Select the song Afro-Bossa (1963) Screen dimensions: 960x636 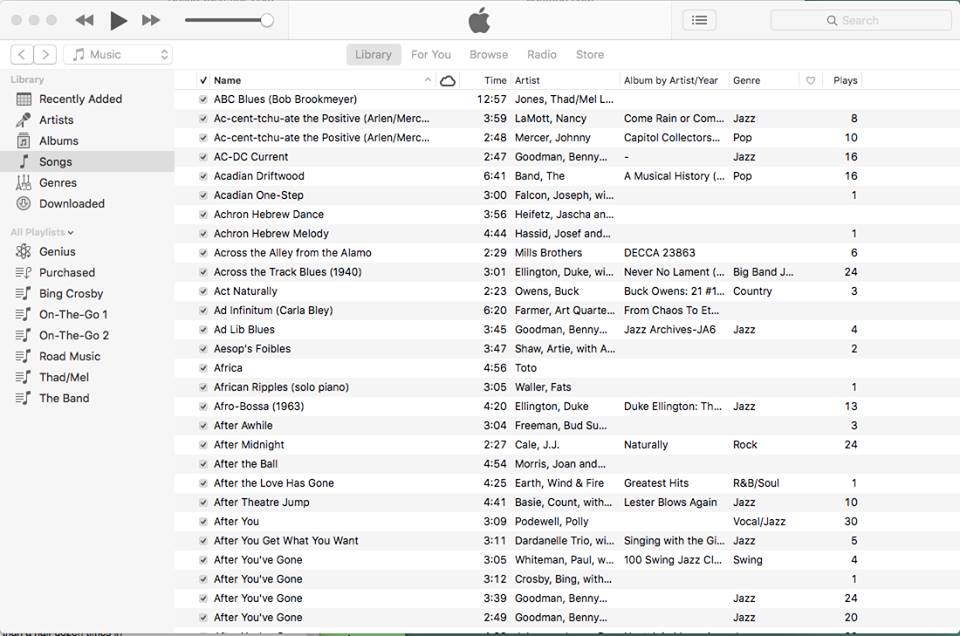(x=259, y=406)
